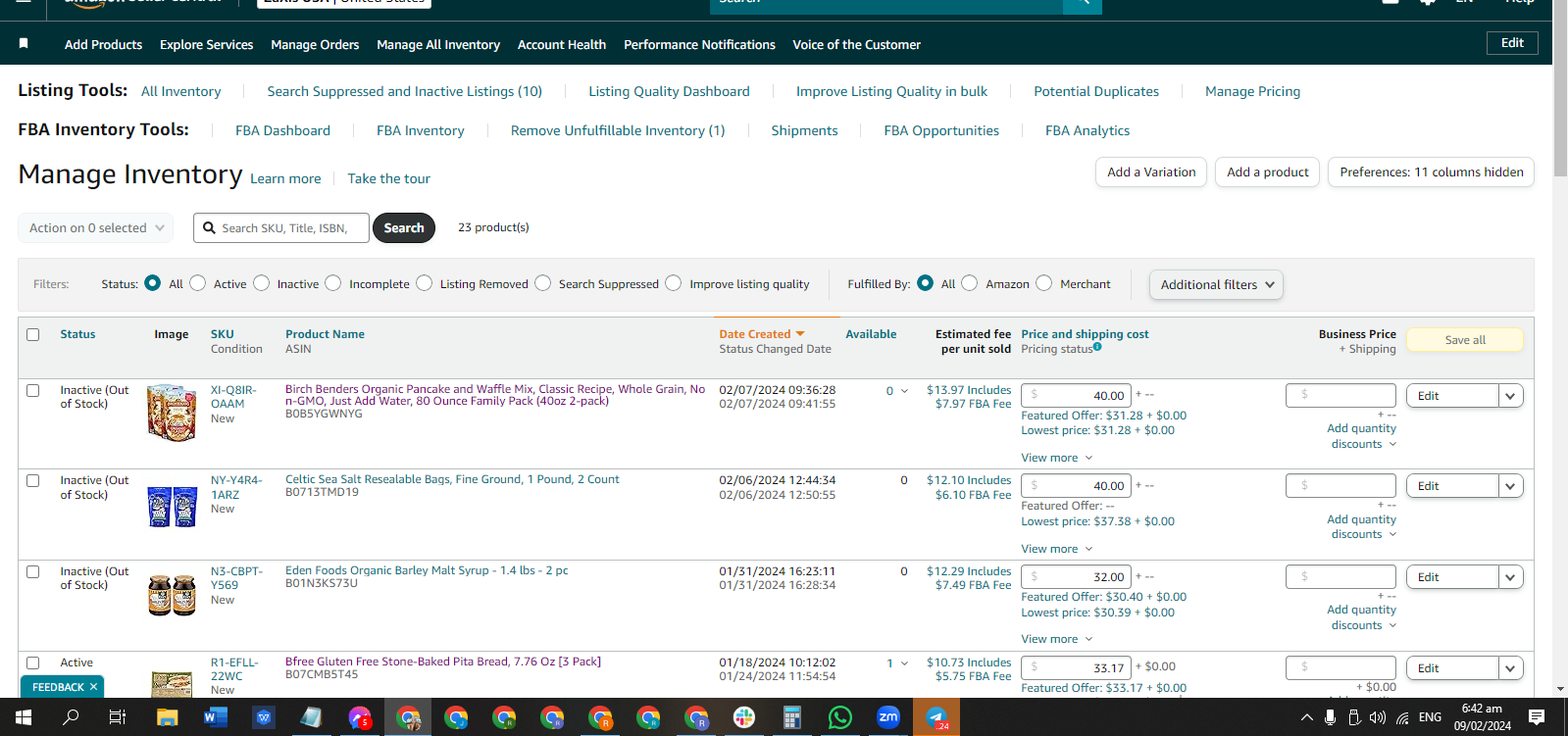Open File Explorer from the taskbar

coord(167,717)
